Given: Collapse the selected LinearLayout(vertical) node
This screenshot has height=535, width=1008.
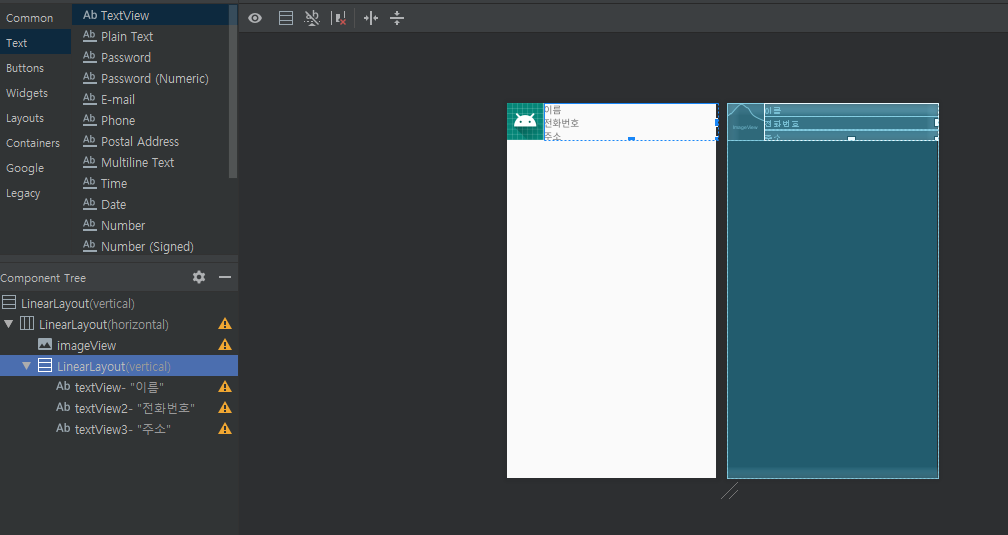Looking at the screenshot, I should pos(26,366).
